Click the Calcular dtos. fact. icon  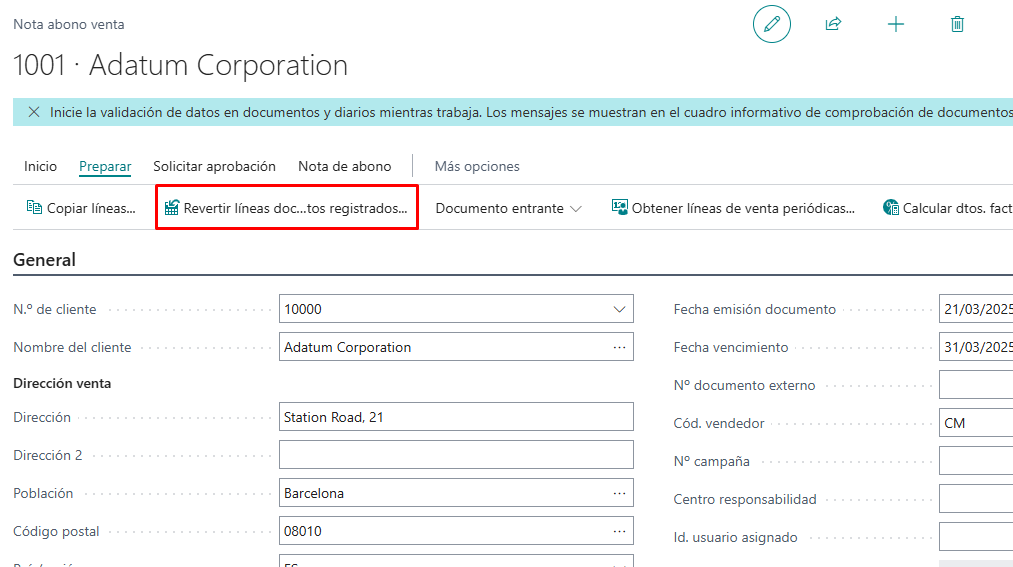tap(891, 207)
